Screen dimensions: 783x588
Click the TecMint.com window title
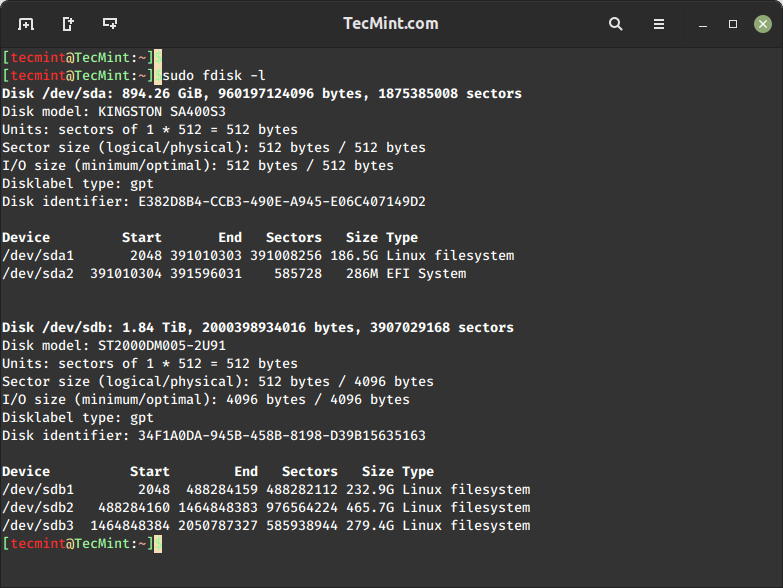pos(390,23)
